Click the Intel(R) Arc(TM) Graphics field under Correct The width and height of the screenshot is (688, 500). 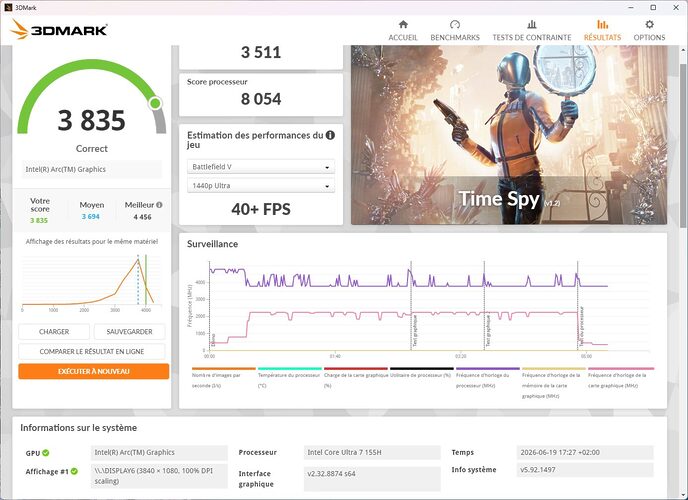(x=92, y=169)
